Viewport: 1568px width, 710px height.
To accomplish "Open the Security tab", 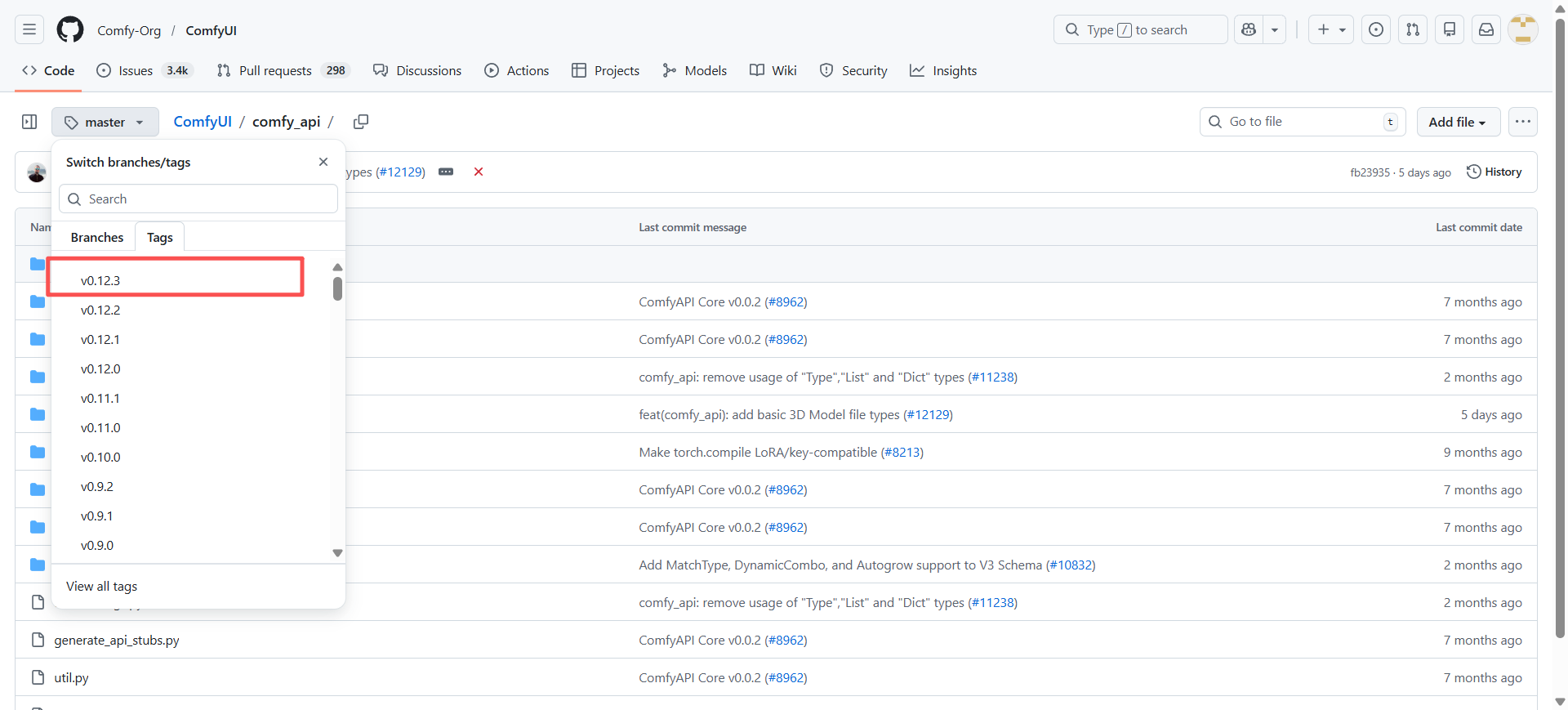I will click(853, 70).
